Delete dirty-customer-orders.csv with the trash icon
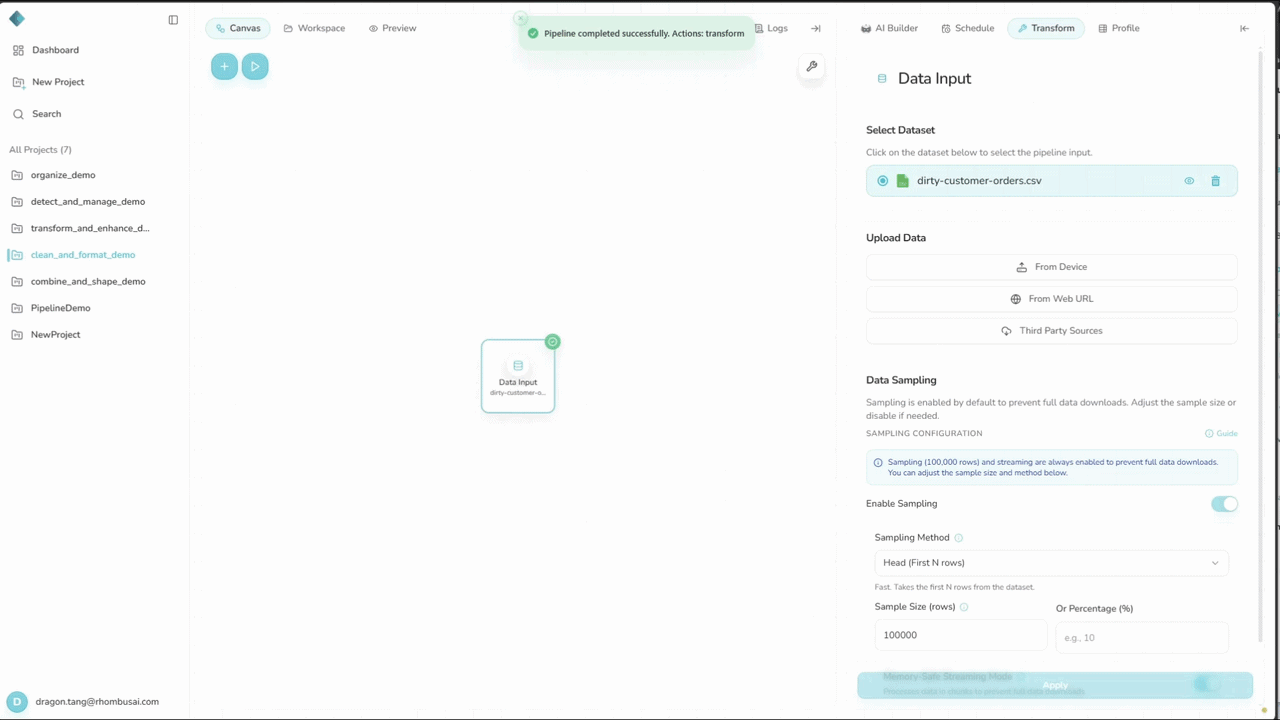The width and height of the screenshot is (1280, 720). click(1216, 181)
